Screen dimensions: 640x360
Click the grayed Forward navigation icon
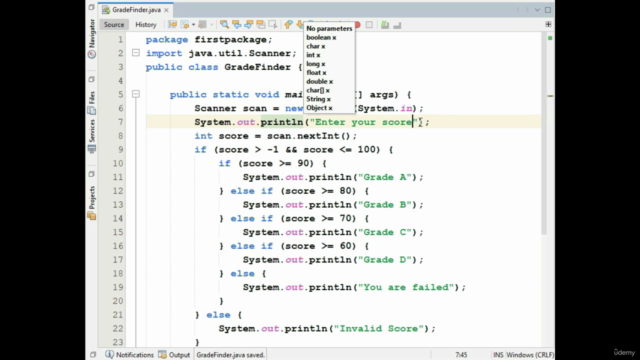point(202,25)
